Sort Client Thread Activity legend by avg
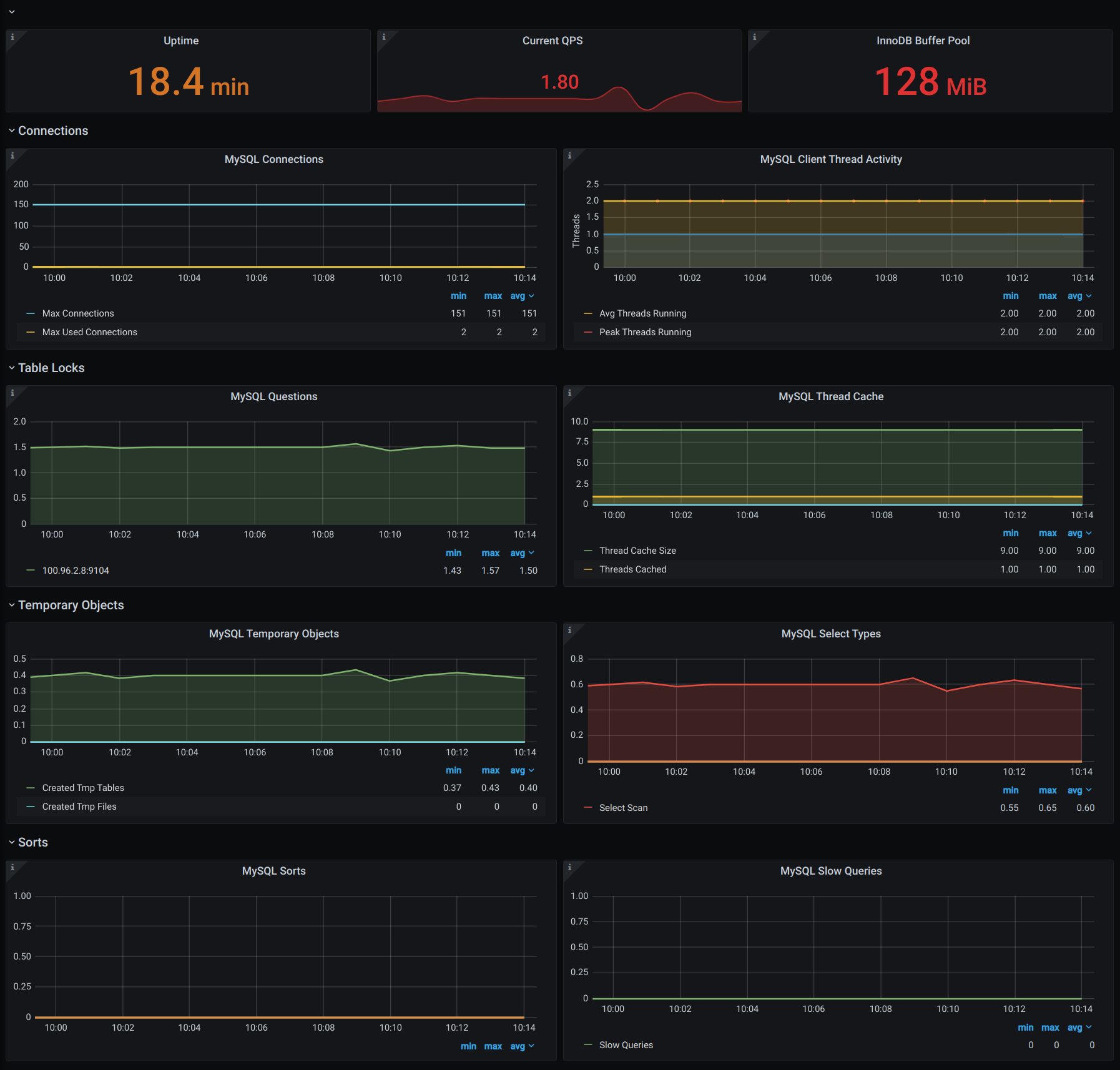The width and height of the screenshot is (1120, 1070). pos(1079,296)
